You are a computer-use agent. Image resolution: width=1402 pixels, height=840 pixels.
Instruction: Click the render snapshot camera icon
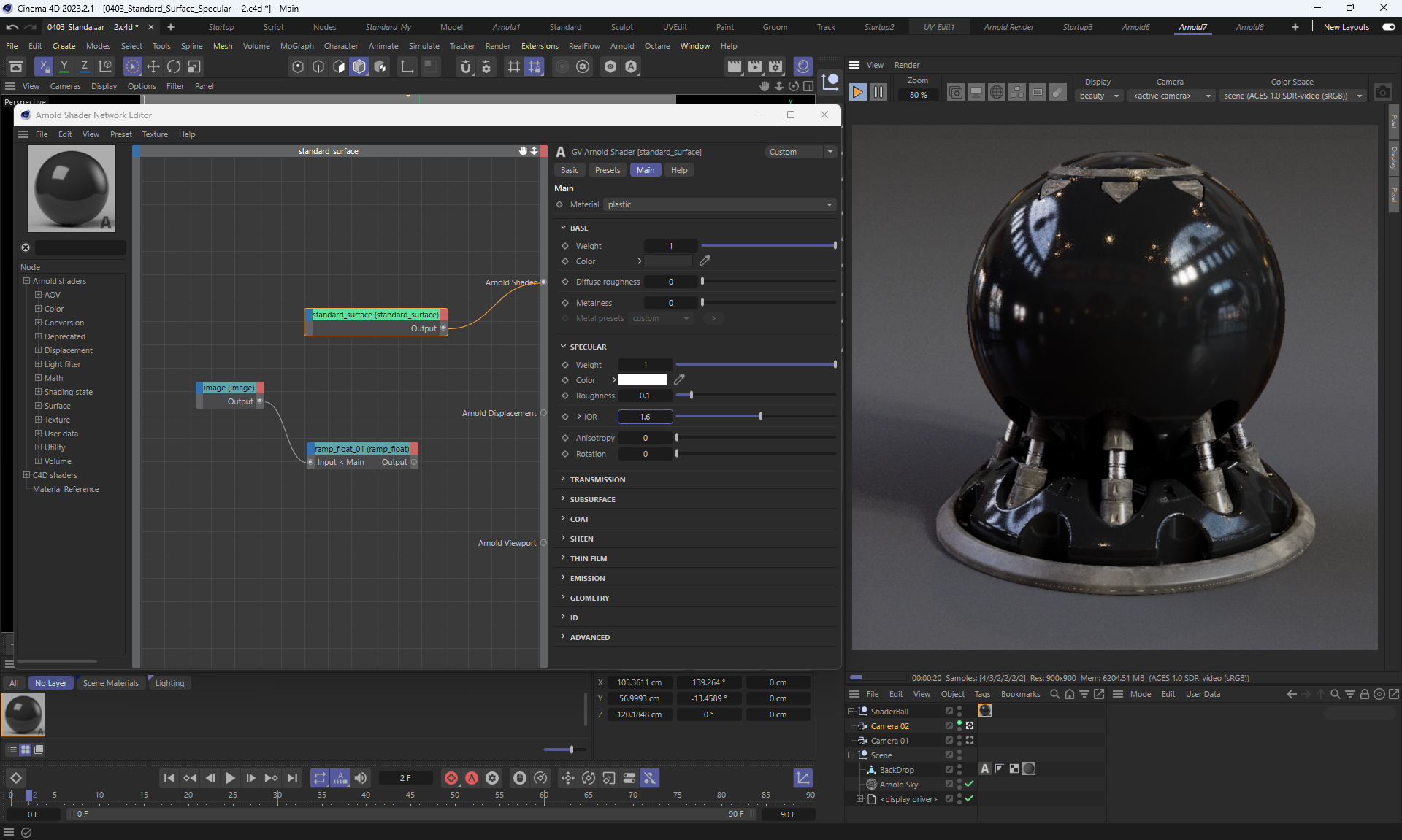(1382, 93)
